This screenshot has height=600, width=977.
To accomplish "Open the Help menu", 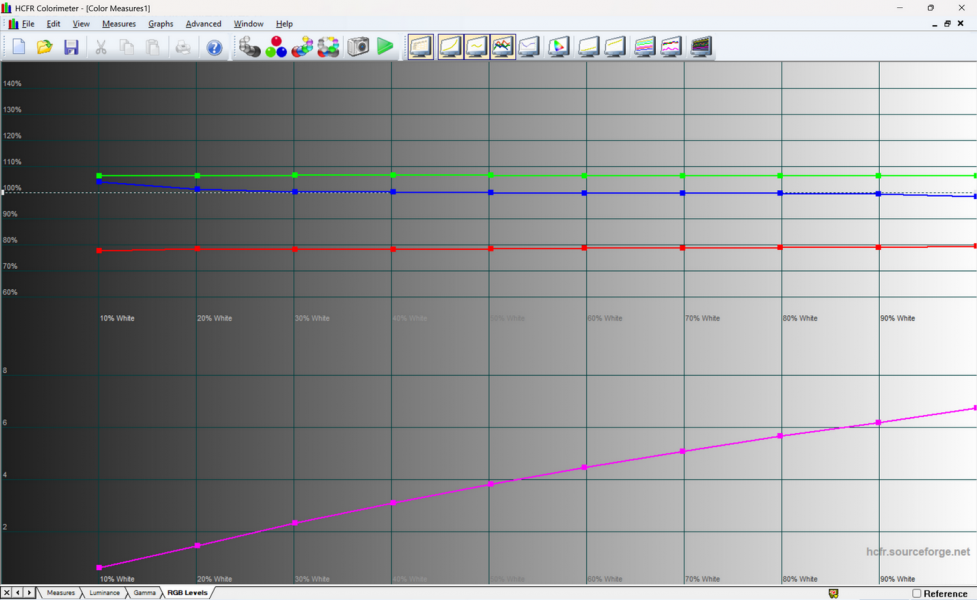I will coord(284,24).
